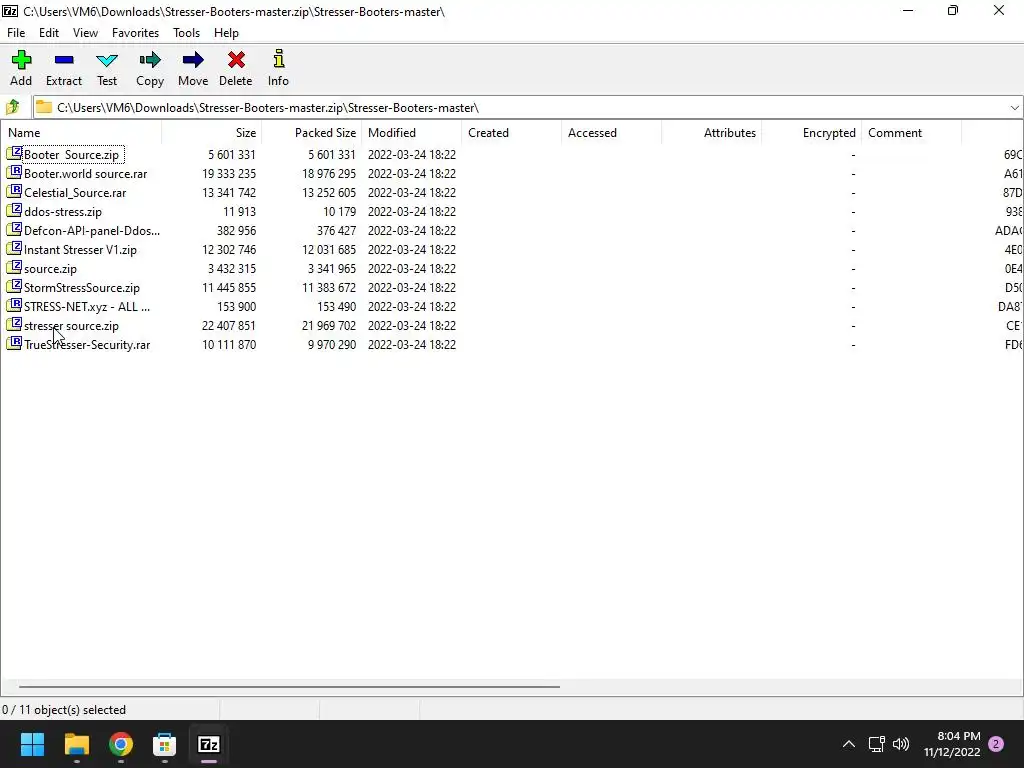Click the Copy toolbar icon
Screen dimensions: 1024x768
point(150,61)
